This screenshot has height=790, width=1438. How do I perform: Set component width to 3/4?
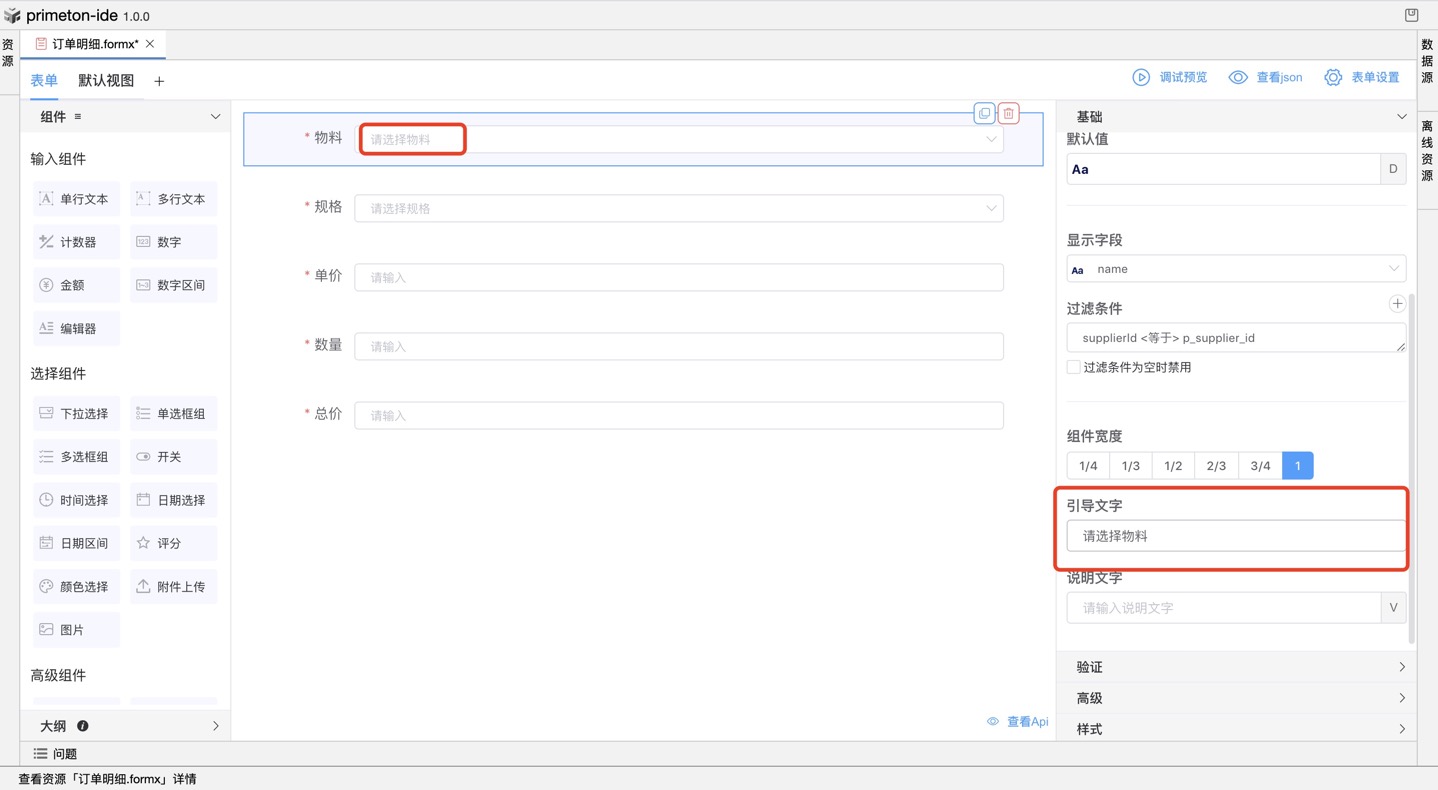[x=1260, y=466]
